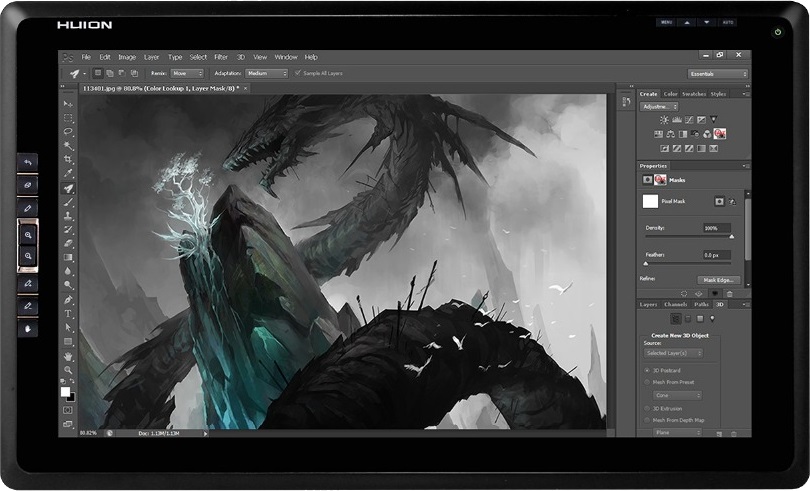This screenshot has height=491, width=810.
Task: Click the Density slider handle
Action: coord(731,237)
